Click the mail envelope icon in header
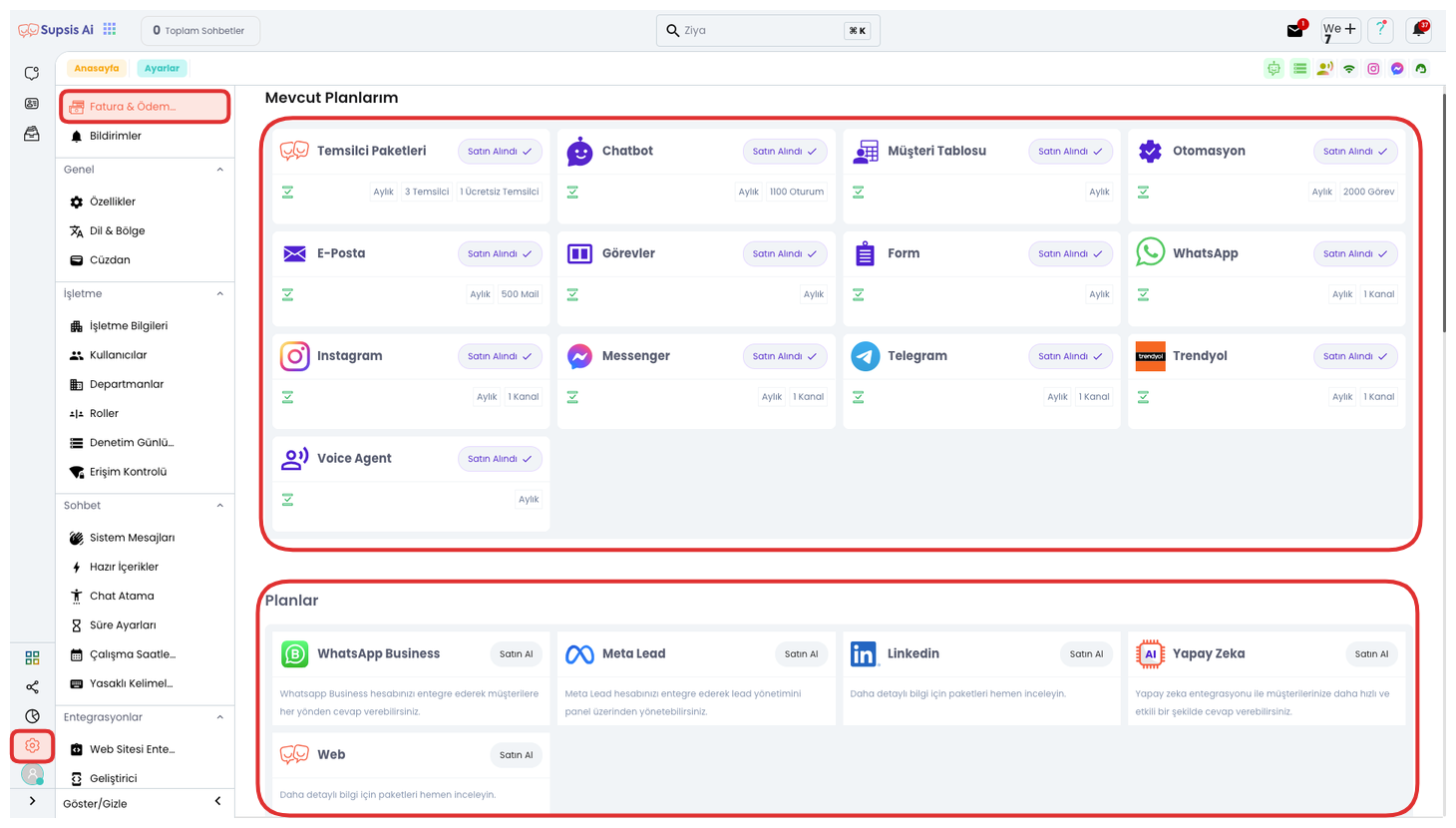 click(1294, 31)
